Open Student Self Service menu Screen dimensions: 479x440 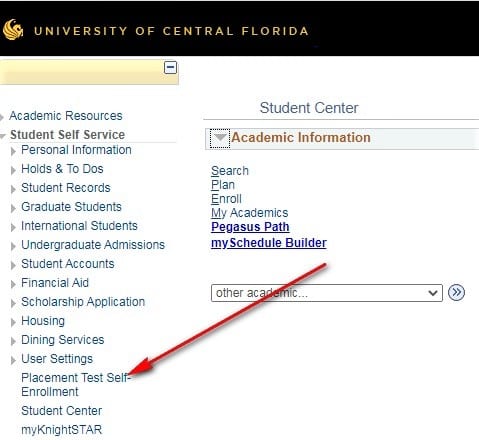coord(67,135)
